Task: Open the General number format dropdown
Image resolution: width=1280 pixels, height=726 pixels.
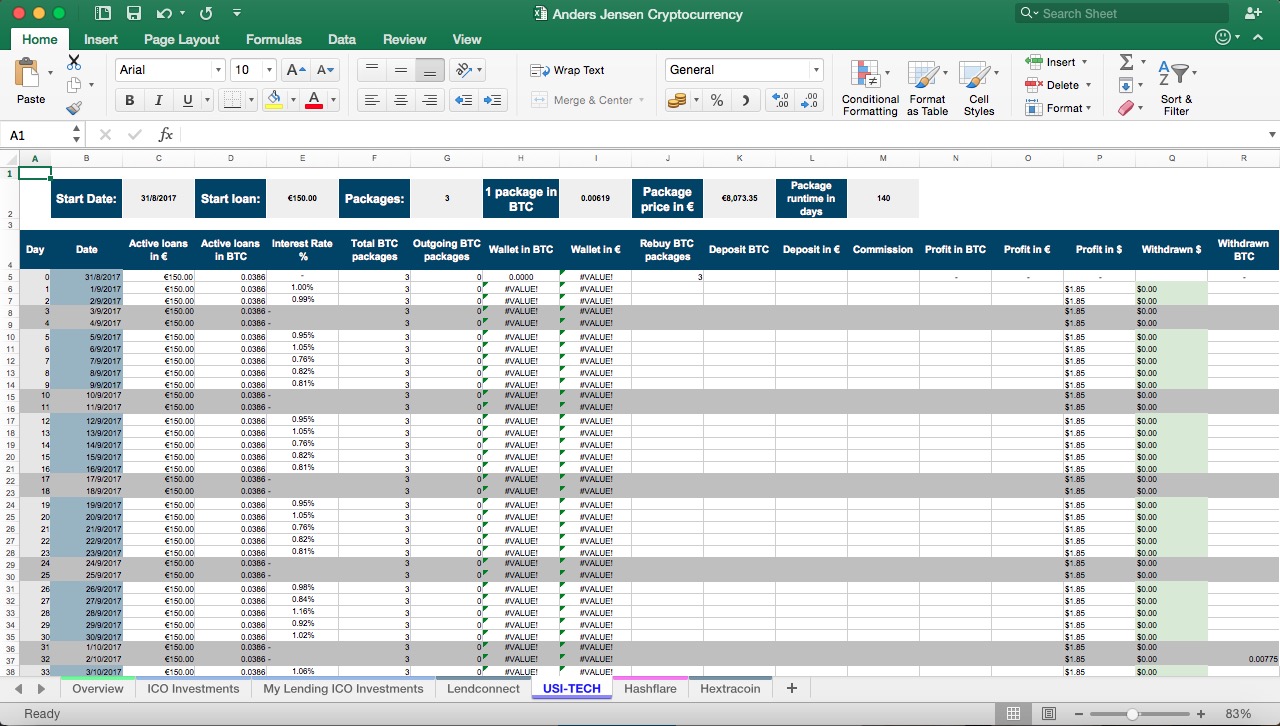Action: 816,70
